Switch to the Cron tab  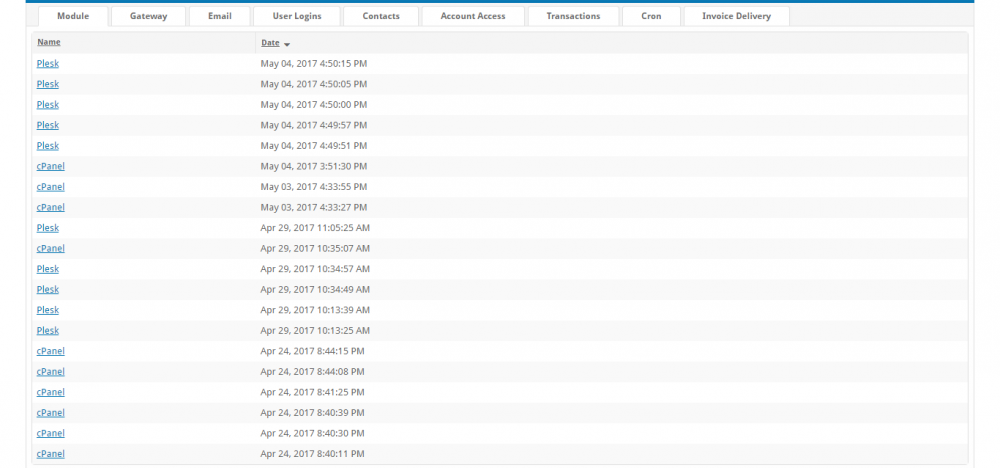click(651, 16)
